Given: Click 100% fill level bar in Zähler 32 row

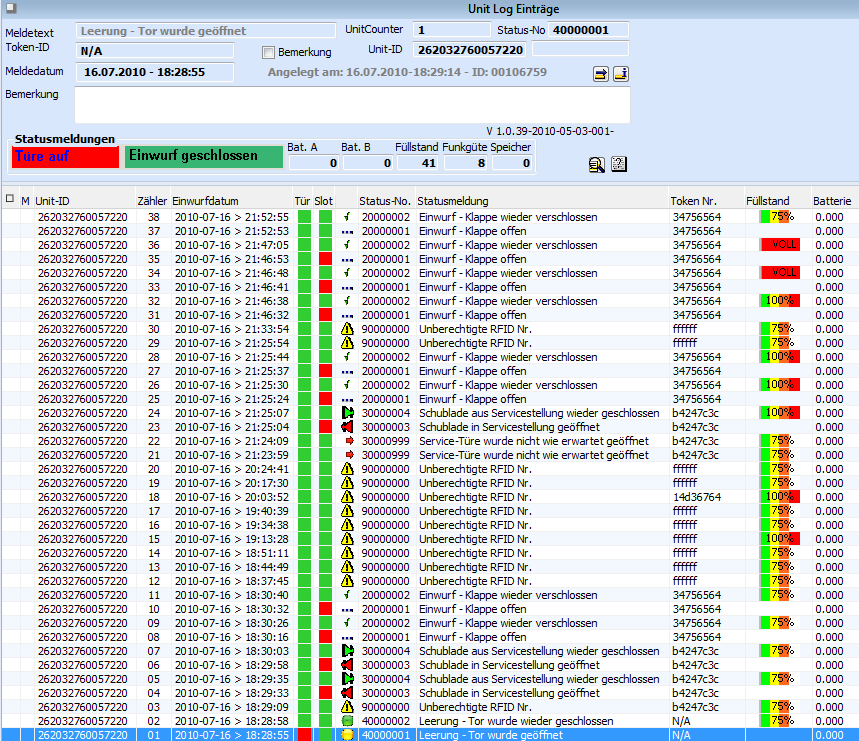Looking at the screenshot, I should click(x=780, y=301).
